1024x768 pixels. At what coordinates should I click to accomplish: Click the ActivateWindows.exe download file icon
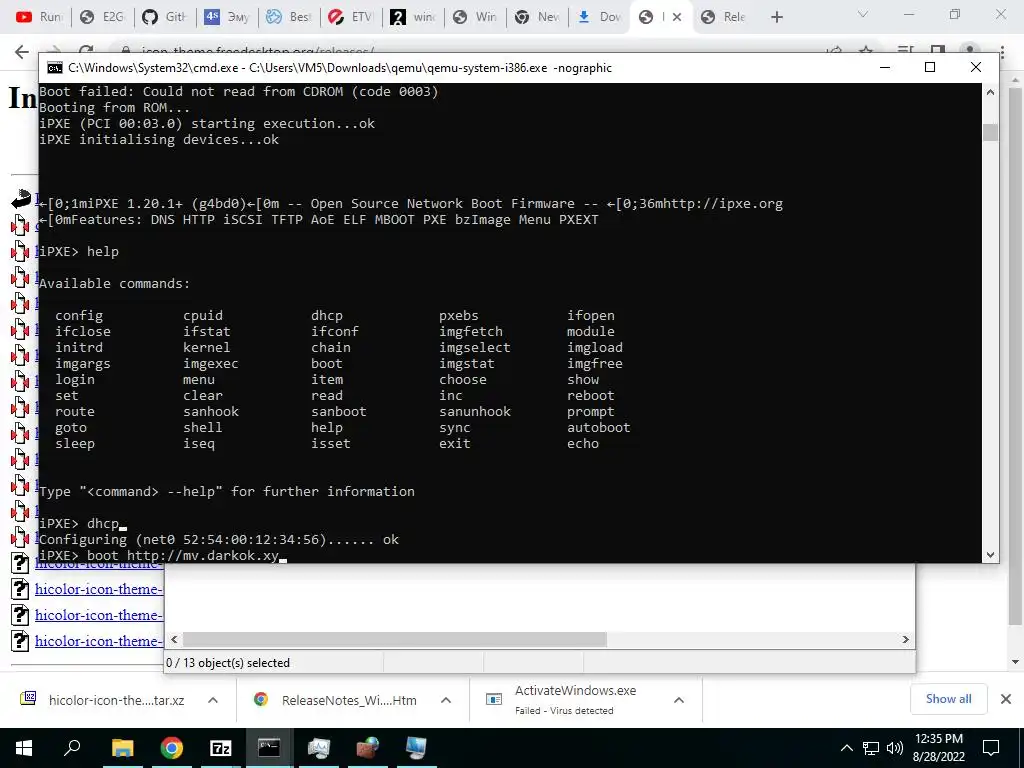pos(494,699)
